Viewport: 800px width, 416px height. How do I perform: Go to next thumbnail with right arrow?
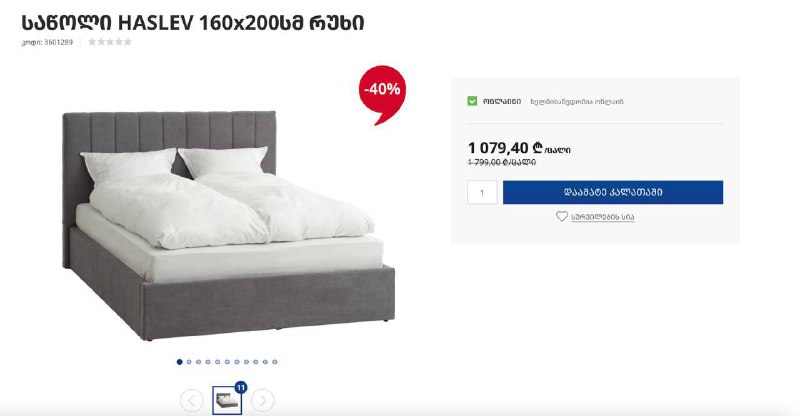(262, 401)
